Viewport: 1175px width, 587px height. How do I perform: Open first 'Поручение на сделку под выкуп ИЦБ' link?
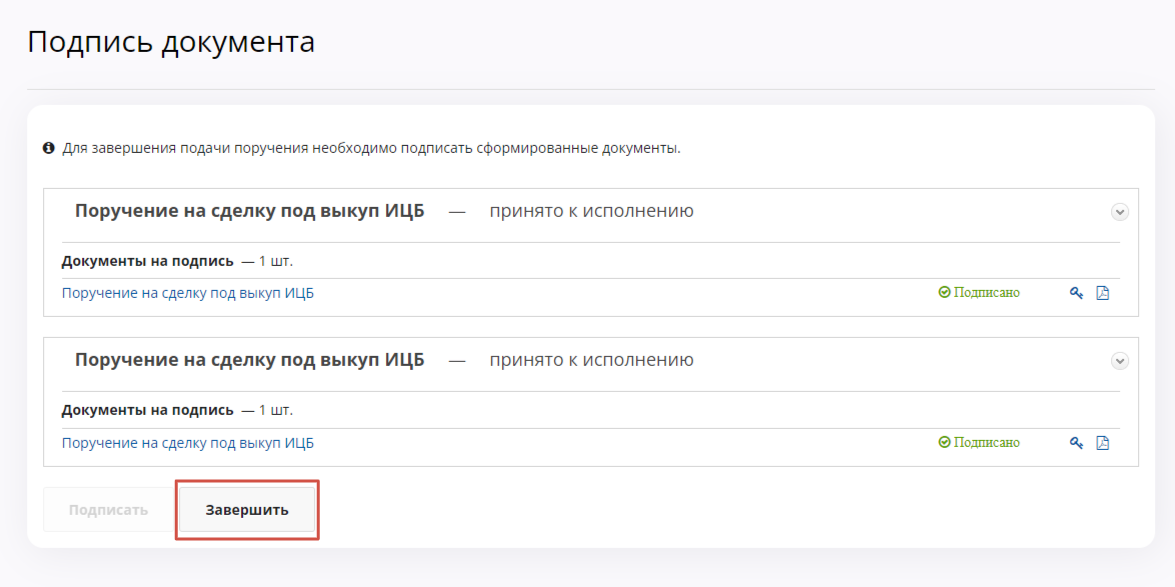click(188, 293)
